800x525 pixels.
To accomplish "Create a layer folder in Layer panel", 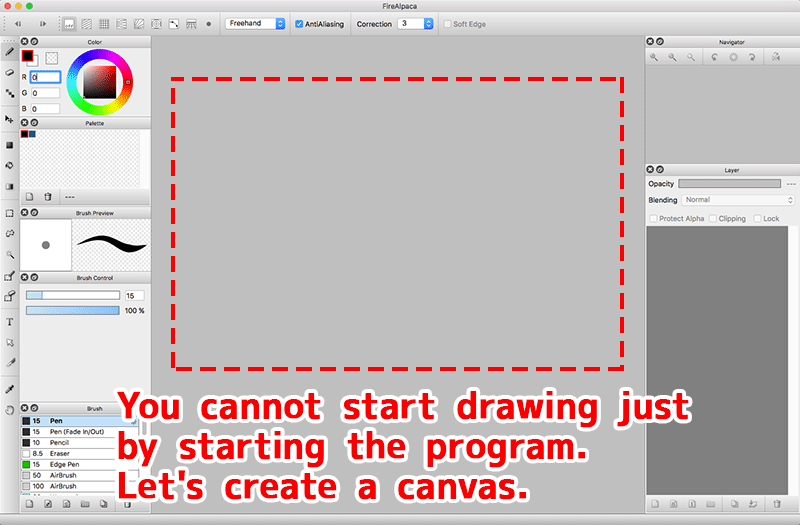I will point(711,504).
